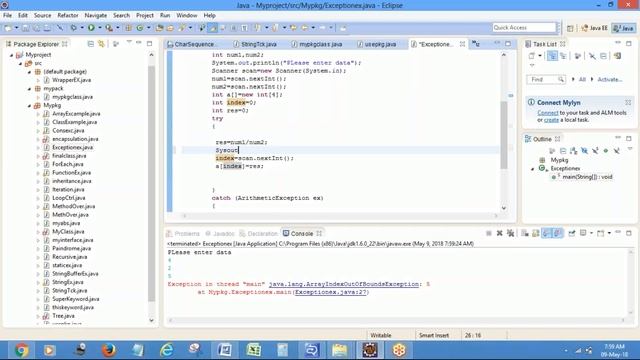640x360 pixels.
Task: Click the New Java Package icon
Action: [x=128, y=28]
